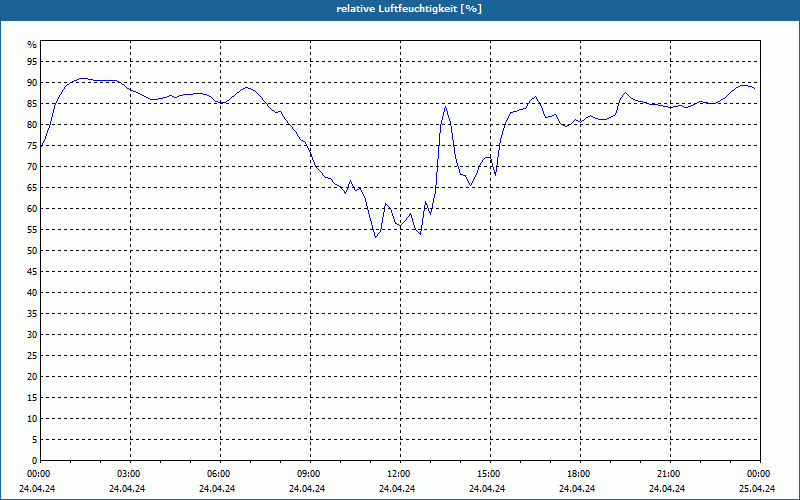Viewport: 800px width, 500px height.
Task: Click the chart title 'relative Luftfeuchtigkeit [%]'
Action: pos(409,9)
